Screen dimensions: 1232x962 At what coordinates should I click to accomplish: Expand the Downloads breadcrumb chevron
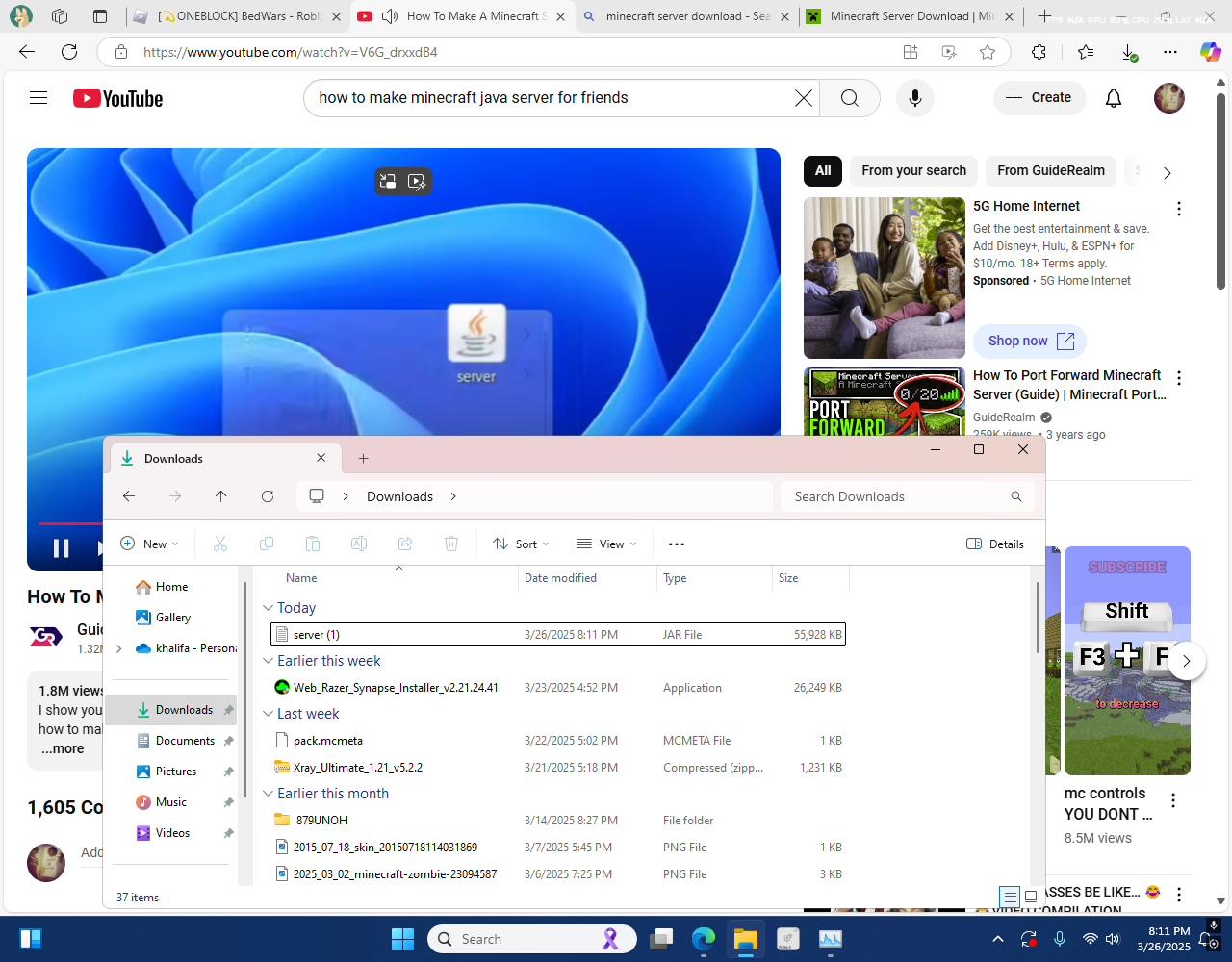click(453, 496)
